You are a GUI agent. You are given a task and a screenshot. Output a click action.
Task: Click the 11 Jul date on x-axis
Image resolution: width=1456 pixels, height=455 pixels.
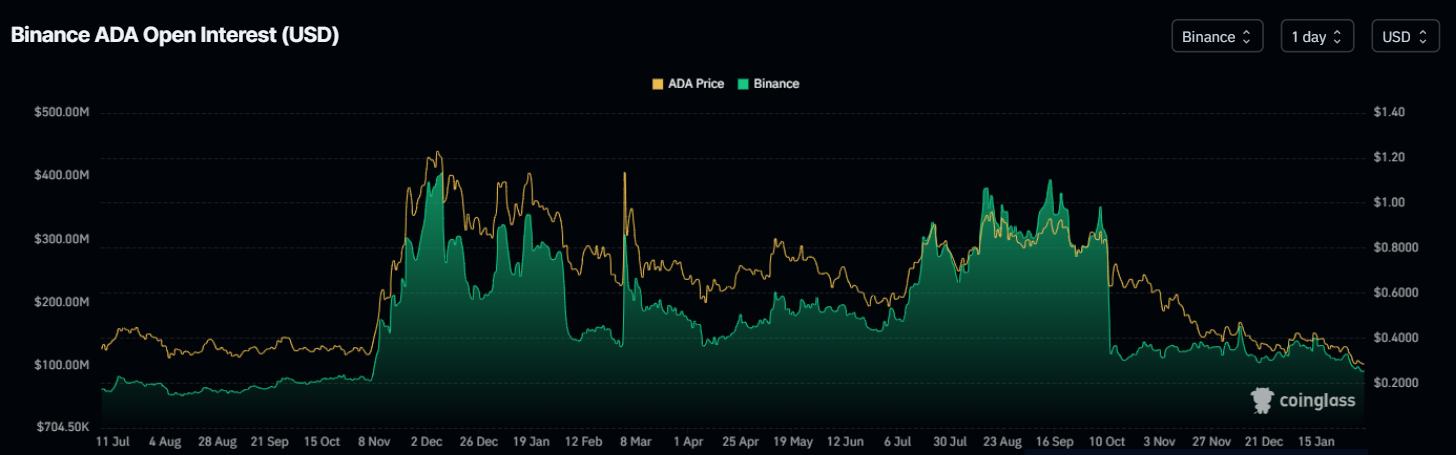coord(112,440)
